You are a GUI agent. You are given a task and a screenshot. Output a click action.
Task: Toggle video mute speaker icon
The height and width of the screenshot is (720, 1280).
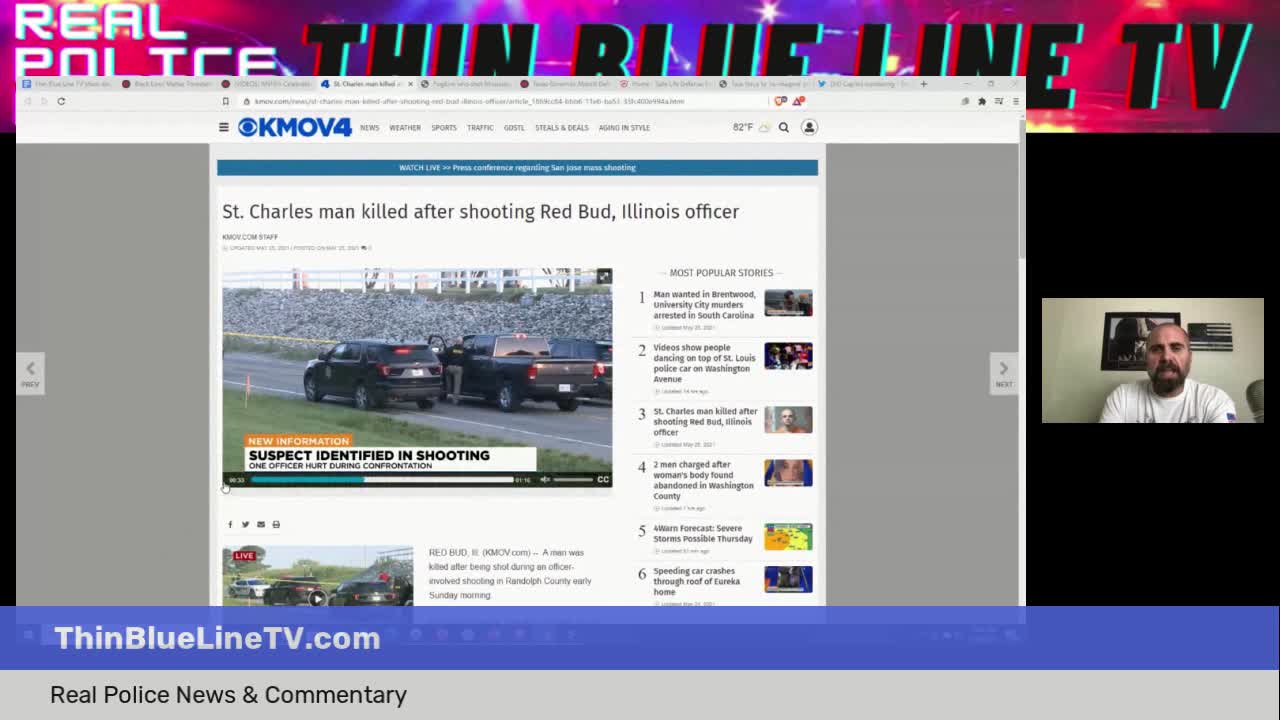pos(545,480)
